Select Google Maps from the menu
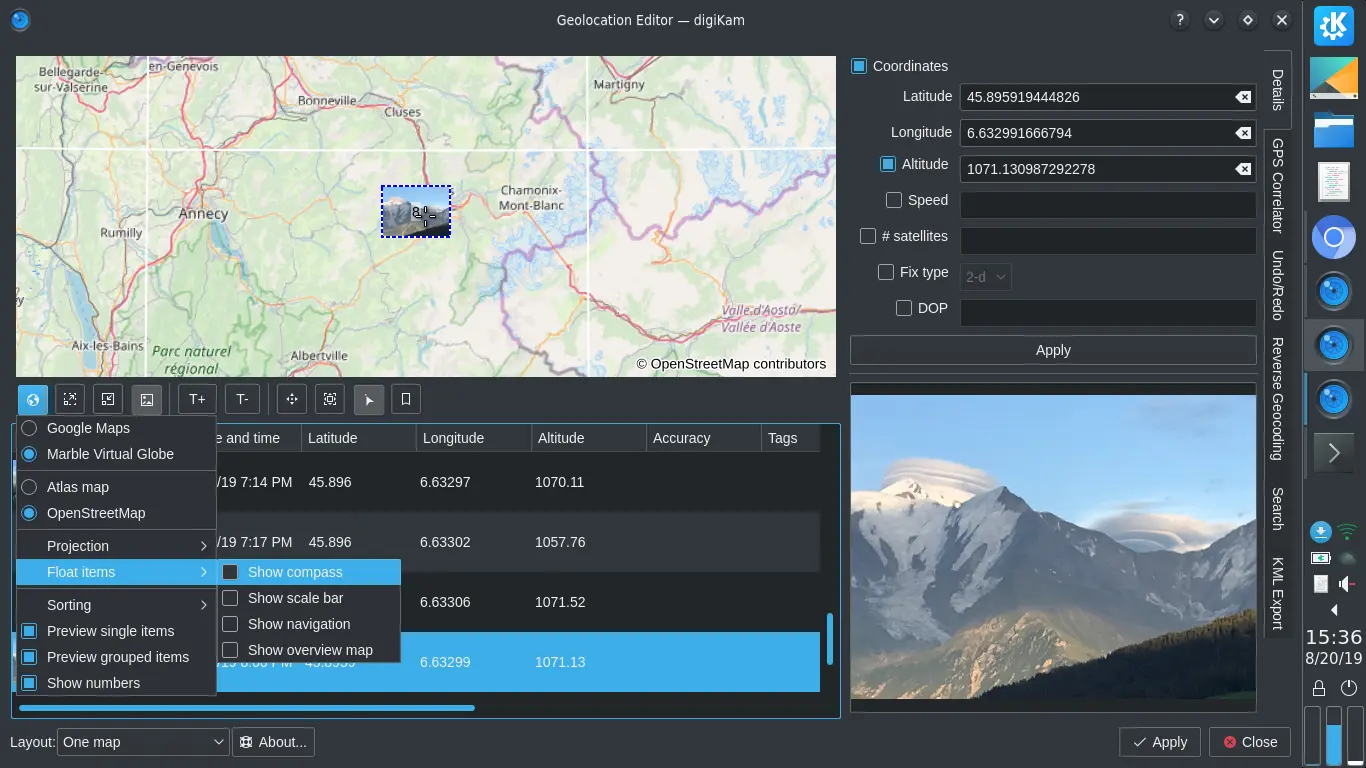This screenshot has width=1366, height=768. point(86,428)
